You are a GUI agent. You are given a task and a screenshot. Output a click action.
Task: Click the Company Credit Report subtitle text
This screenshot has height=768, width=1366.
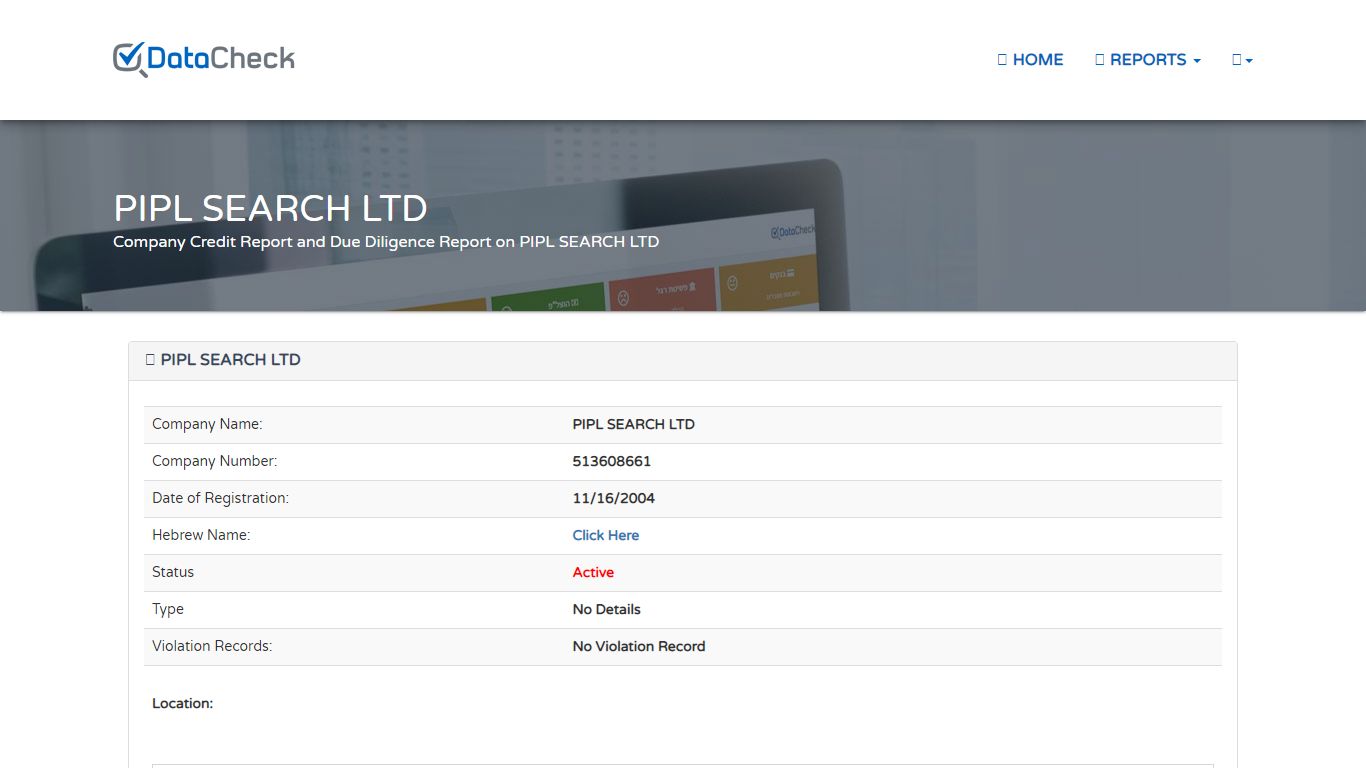coord(386,242)
